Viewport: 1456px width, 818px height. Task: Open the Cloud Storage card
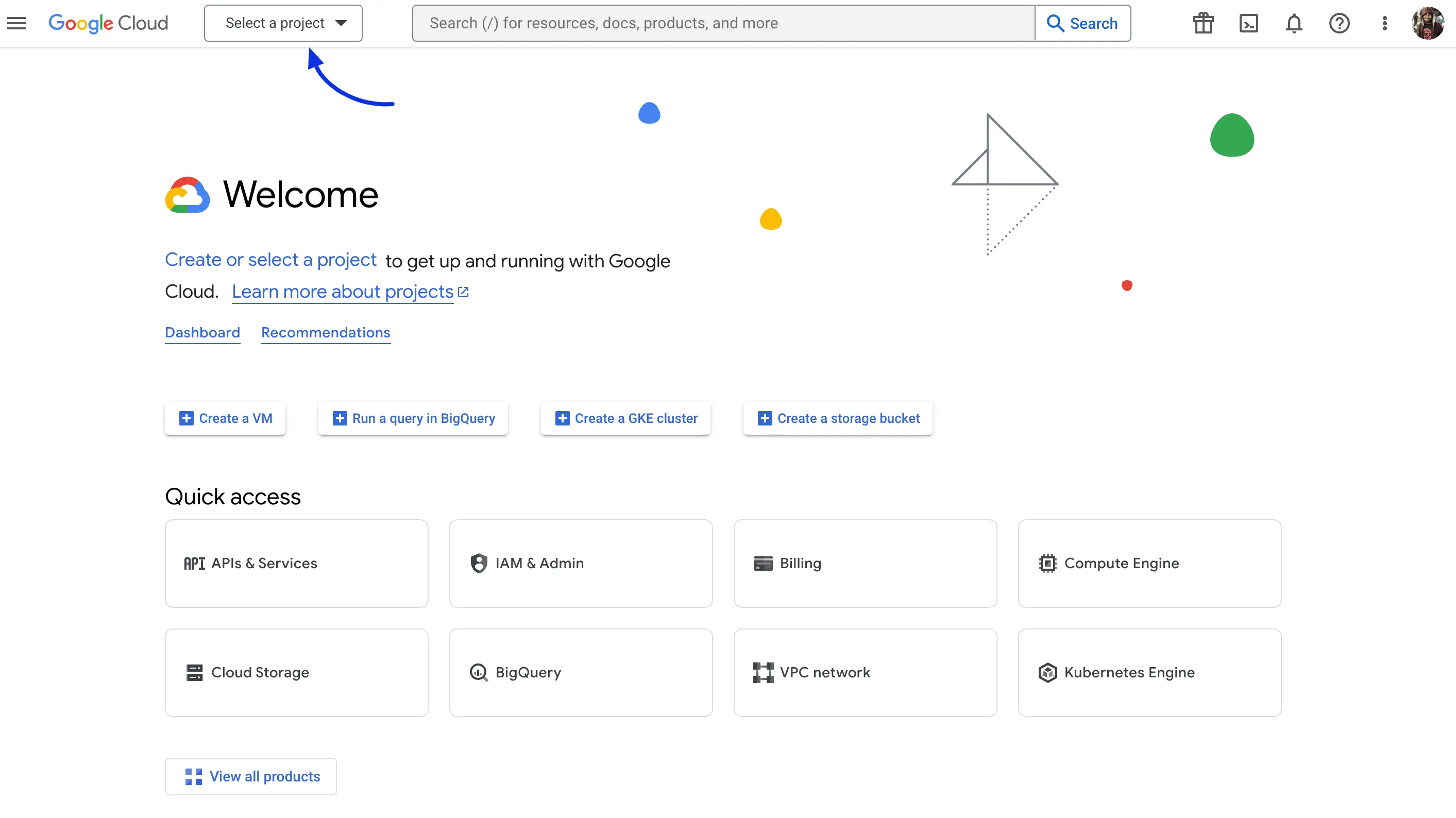point(297,673)
